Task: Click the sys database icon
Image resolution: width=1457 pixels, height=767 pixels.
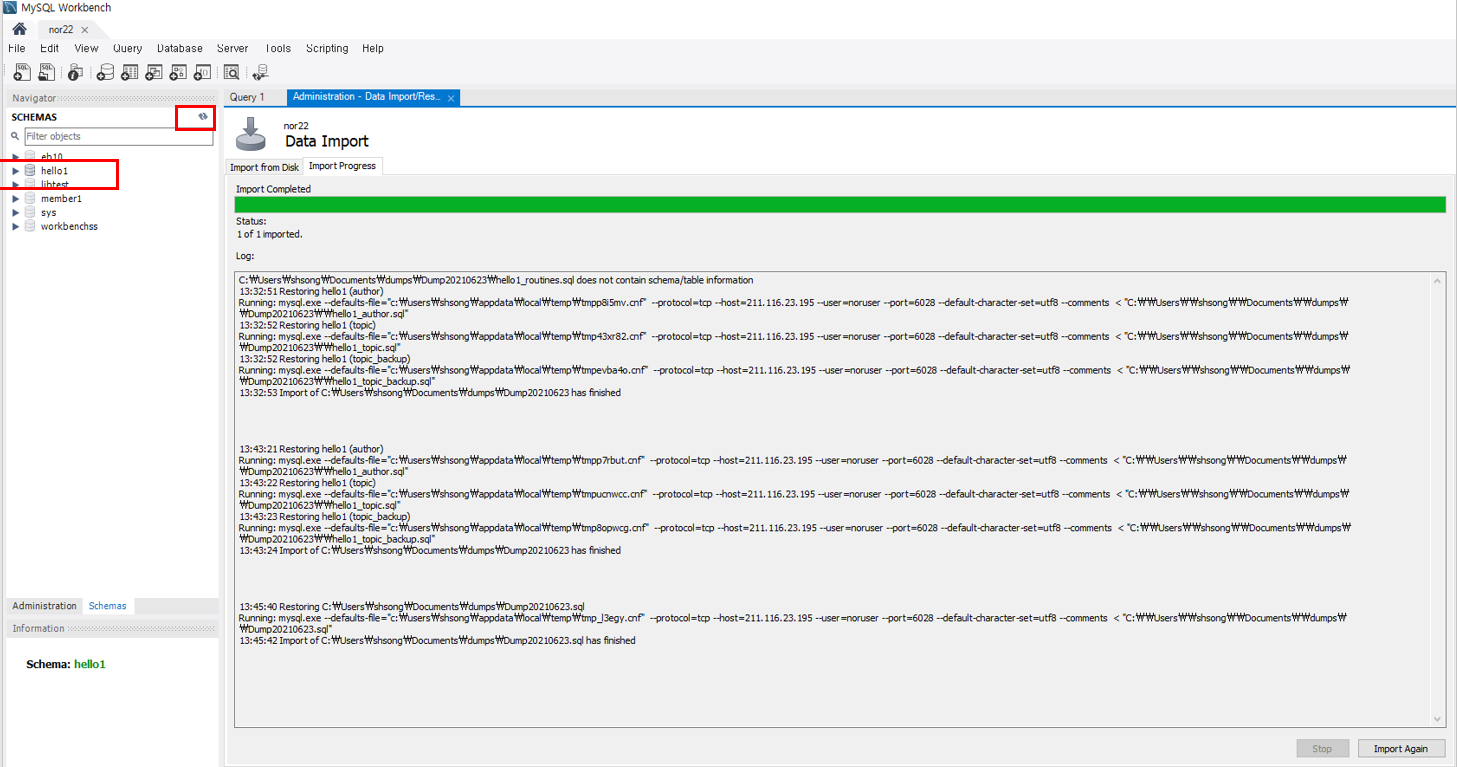Action: pos(30,213)
